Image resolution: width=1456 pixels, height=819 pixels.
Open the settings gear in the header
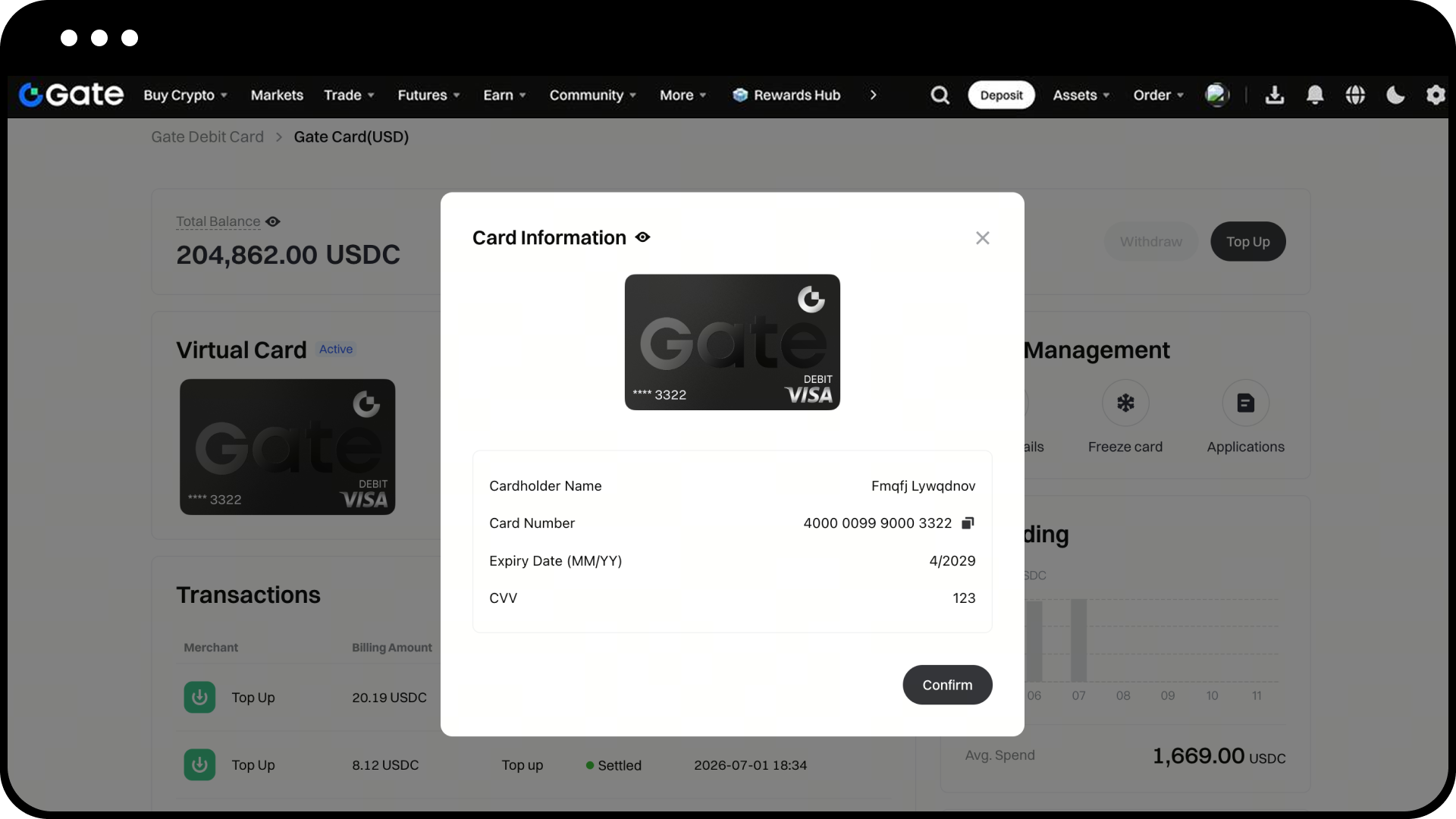(1436, 95)
